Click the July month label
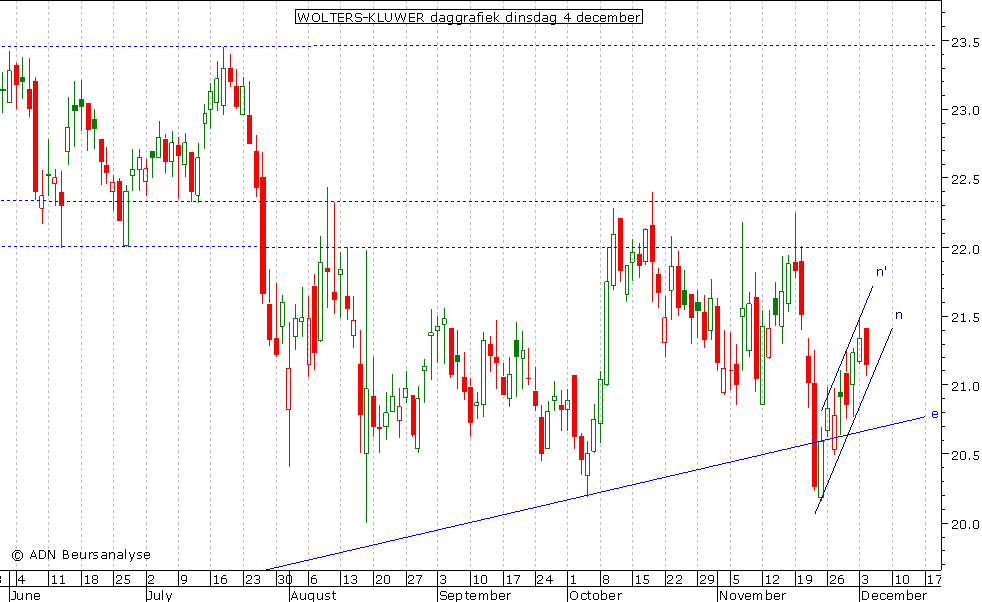This screenshot has width=982, height=602. 160,595
